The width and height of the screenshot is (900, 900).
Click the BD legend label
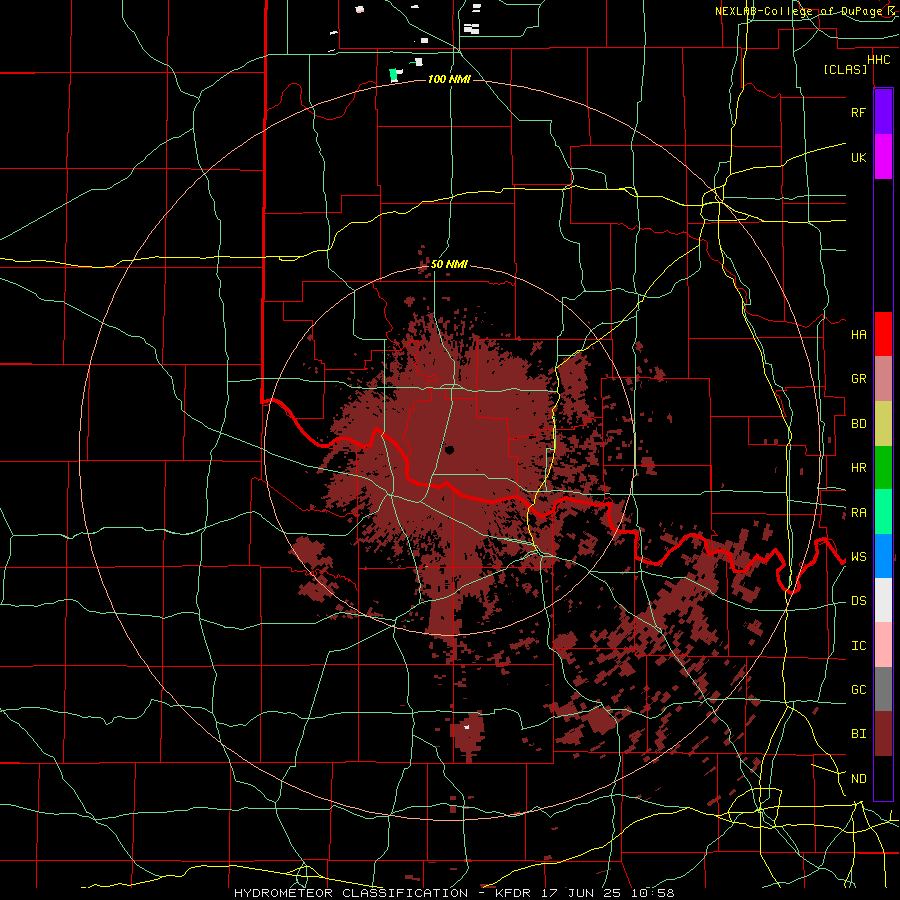(858, 424)
